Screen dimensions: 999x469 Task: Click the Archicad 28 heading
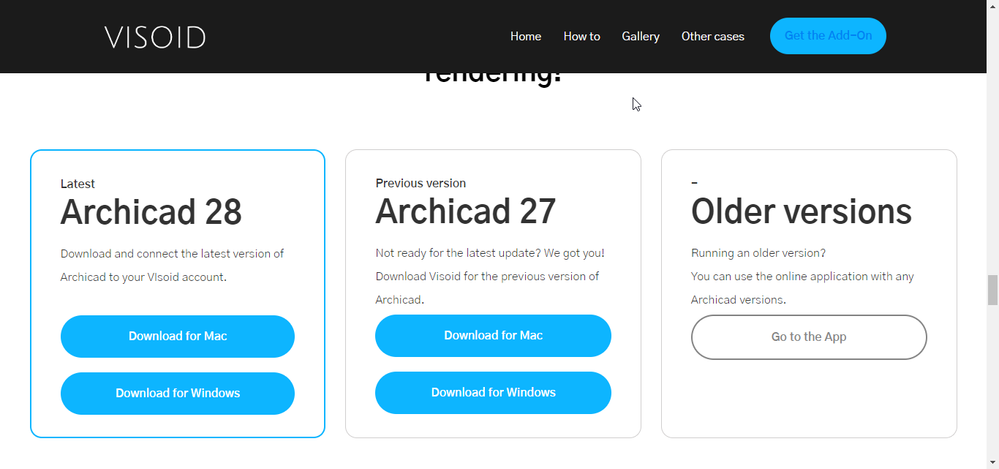click(151, 213)
